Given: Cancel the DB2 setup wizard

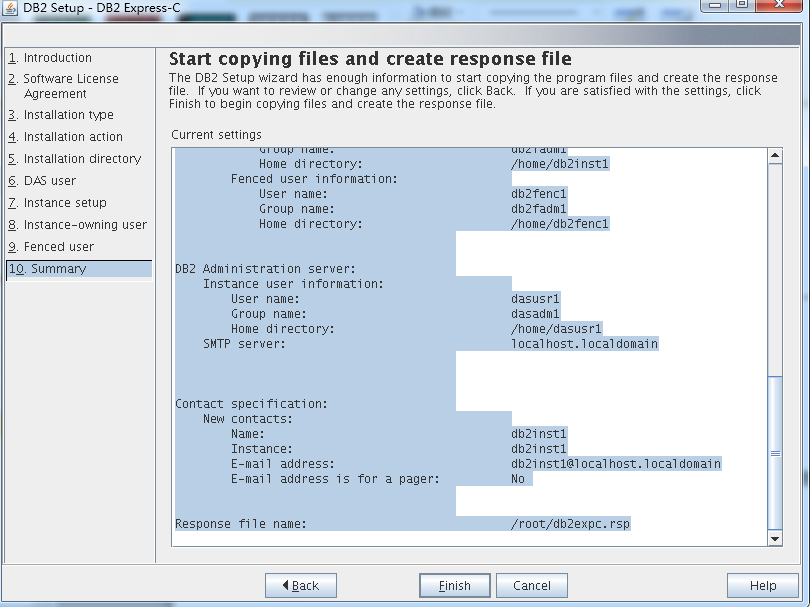Looking at the screenshot, I should click(x=532, y=585).
